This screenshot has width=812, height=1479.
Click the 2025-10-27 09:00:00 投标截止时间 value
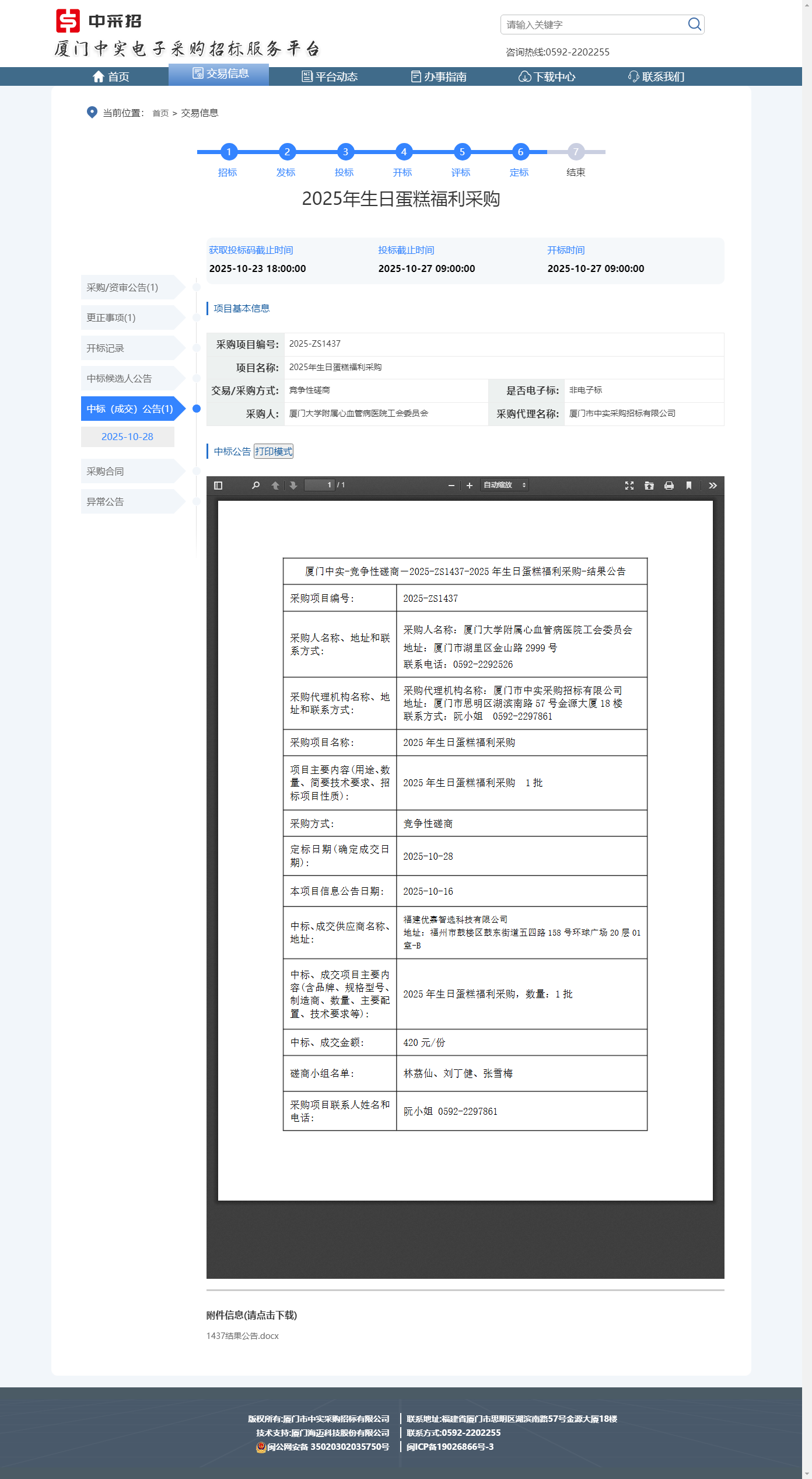coord(426,268)
